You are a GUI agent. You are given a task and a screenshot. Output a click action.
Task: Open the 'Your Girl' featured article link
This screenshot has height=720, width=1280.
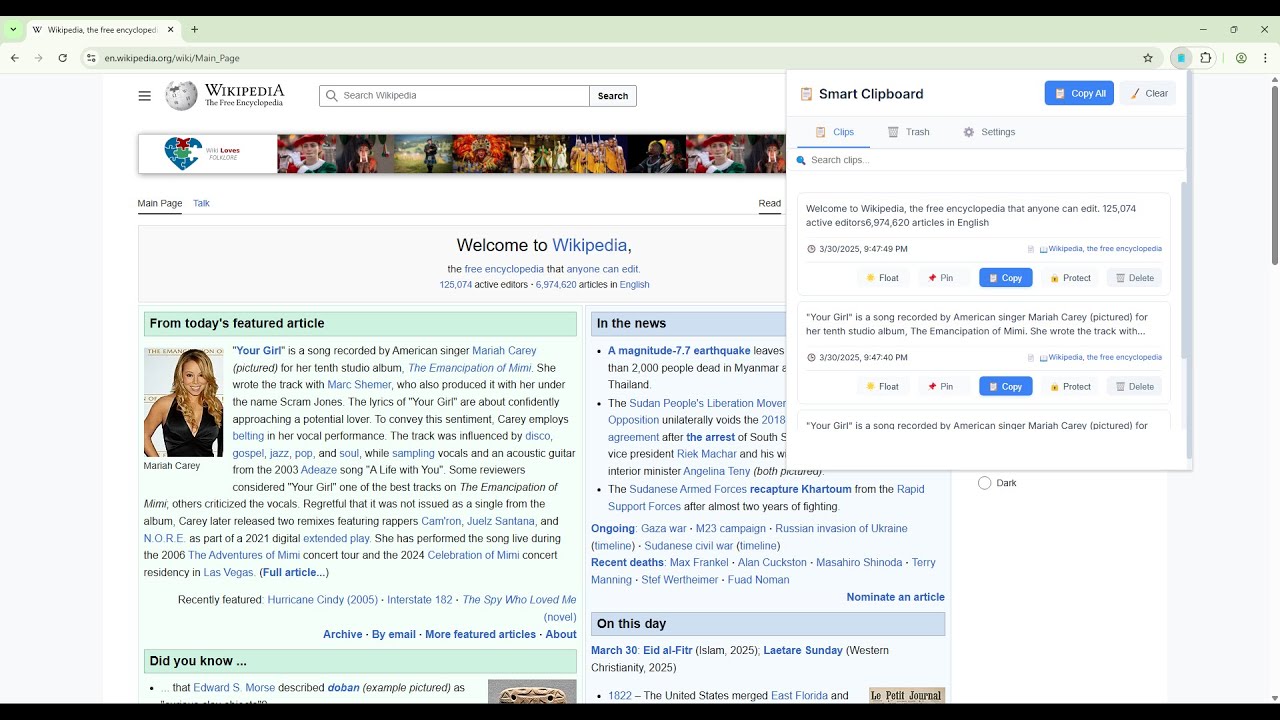click(259, 351)
